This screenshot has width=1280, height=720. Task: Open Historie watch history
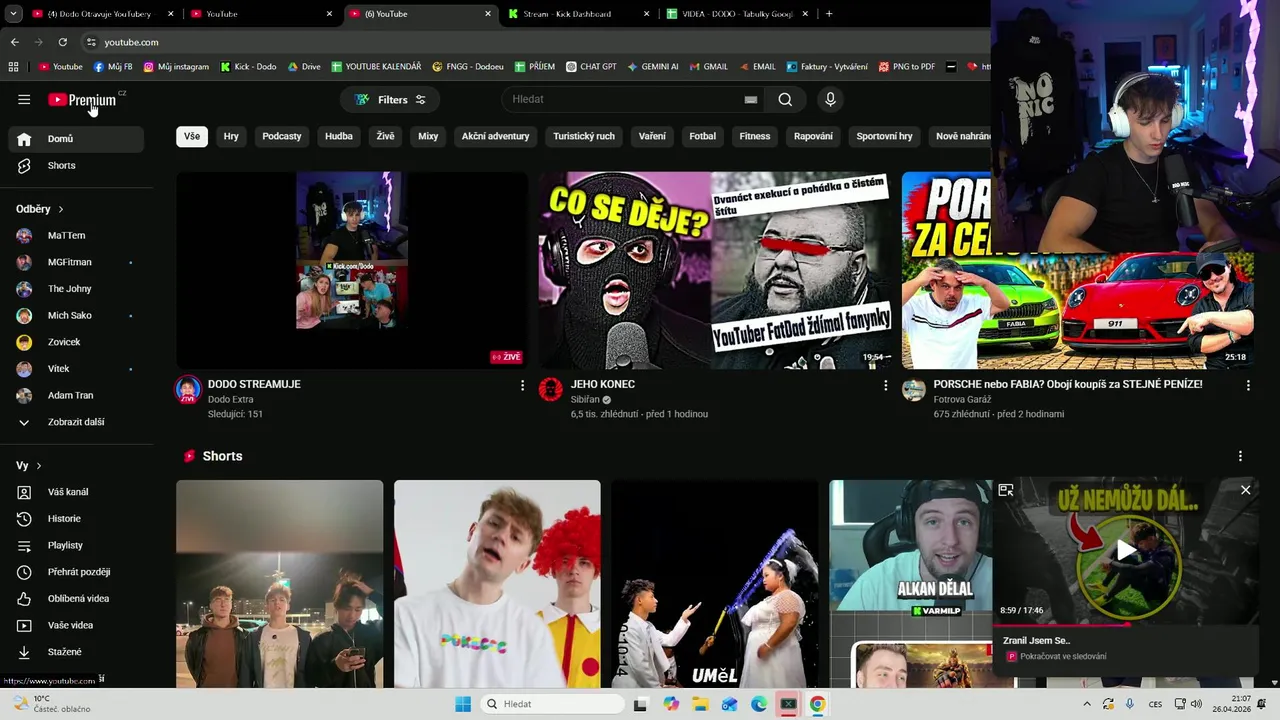[x=76, y=518]
